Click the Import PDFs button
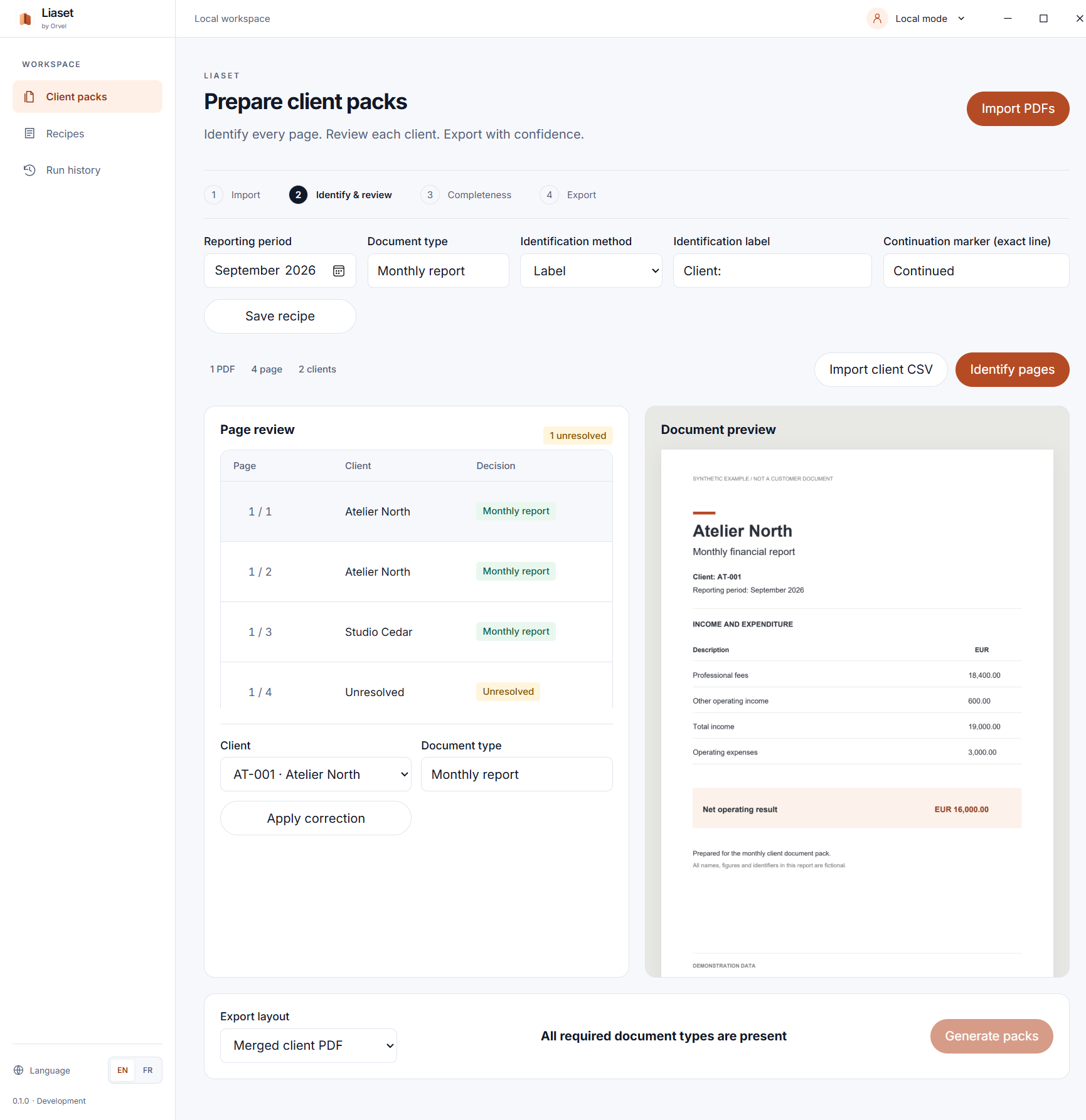 pyautogui.click(x=1018, y=108)
